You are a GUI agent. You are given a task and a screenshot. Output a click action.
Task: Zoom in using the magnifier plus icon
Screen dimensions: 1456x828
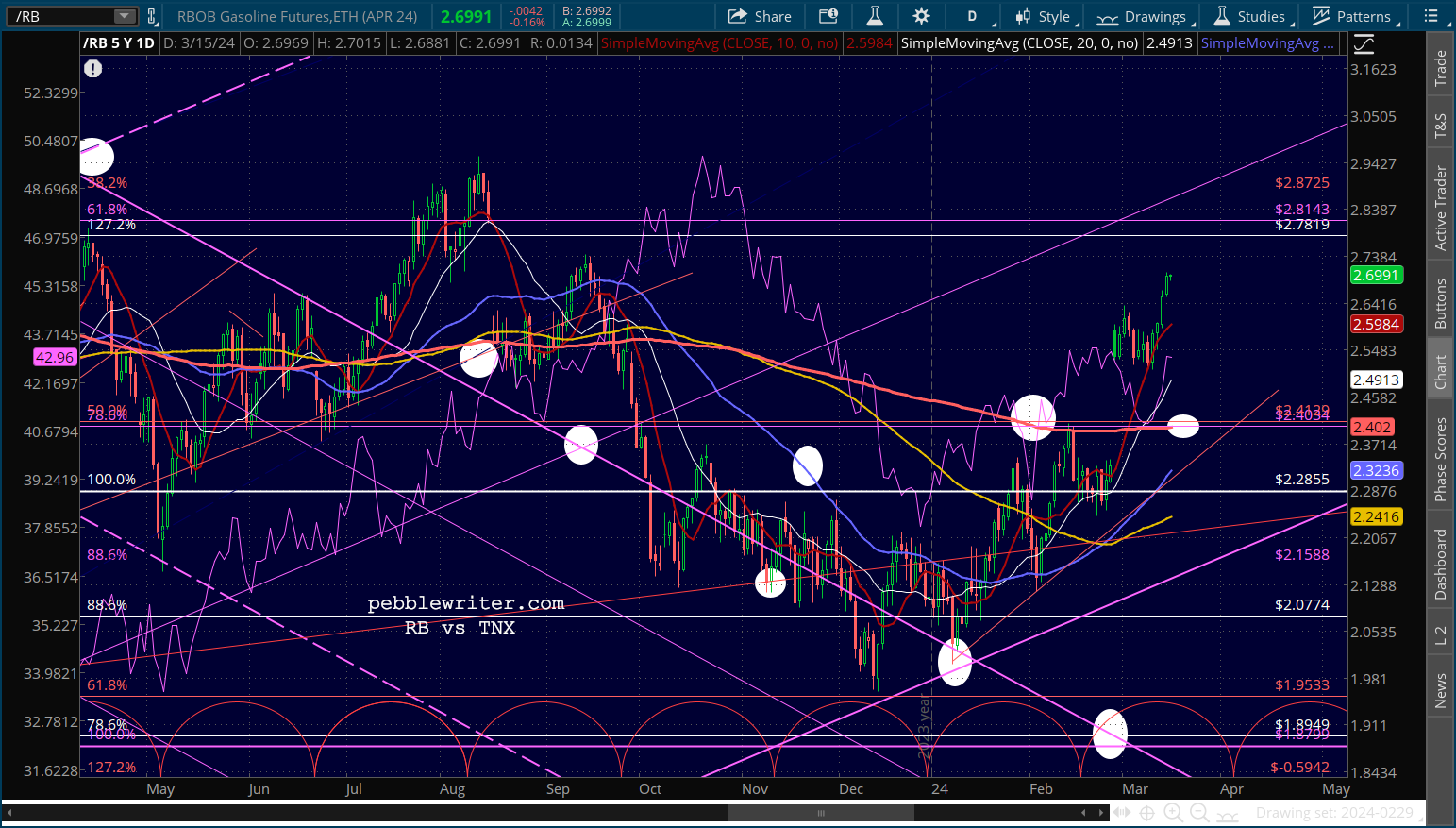coord(1173,813)
